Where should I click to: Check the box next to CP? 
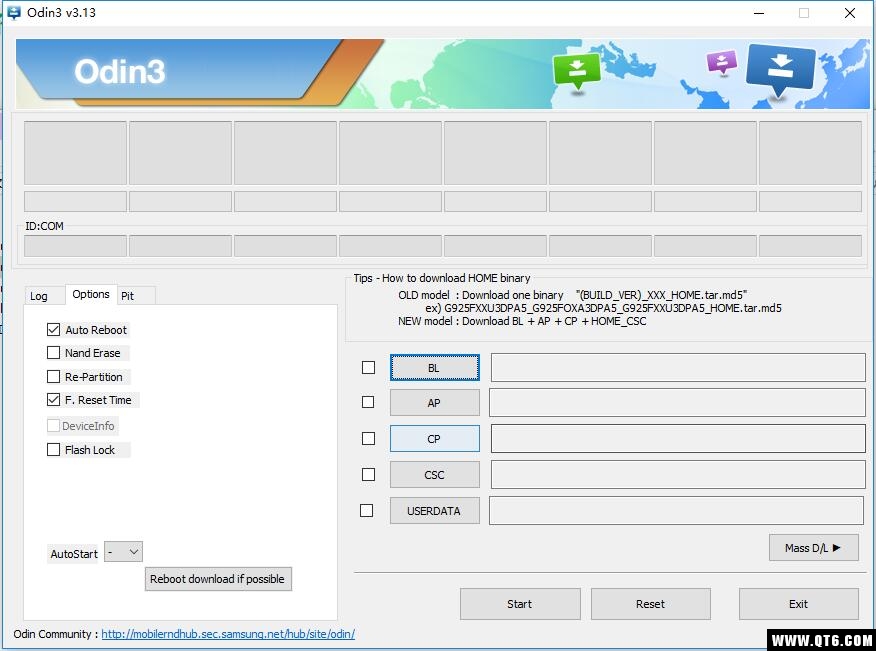click(x=368, y=439)
